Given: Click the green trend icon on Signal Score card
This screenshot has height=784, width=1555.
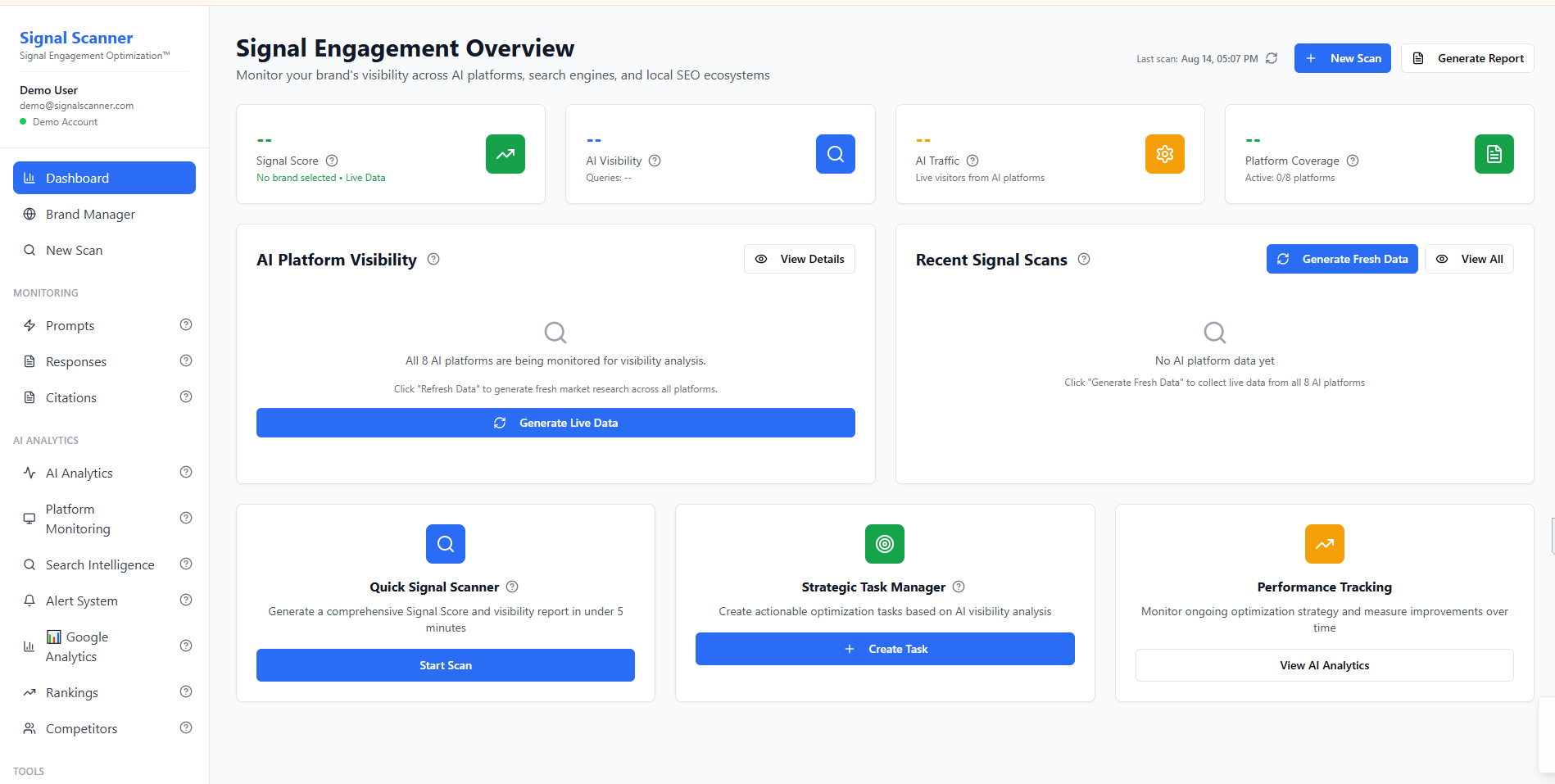Looking at the screenshot, I should point(505,153).
